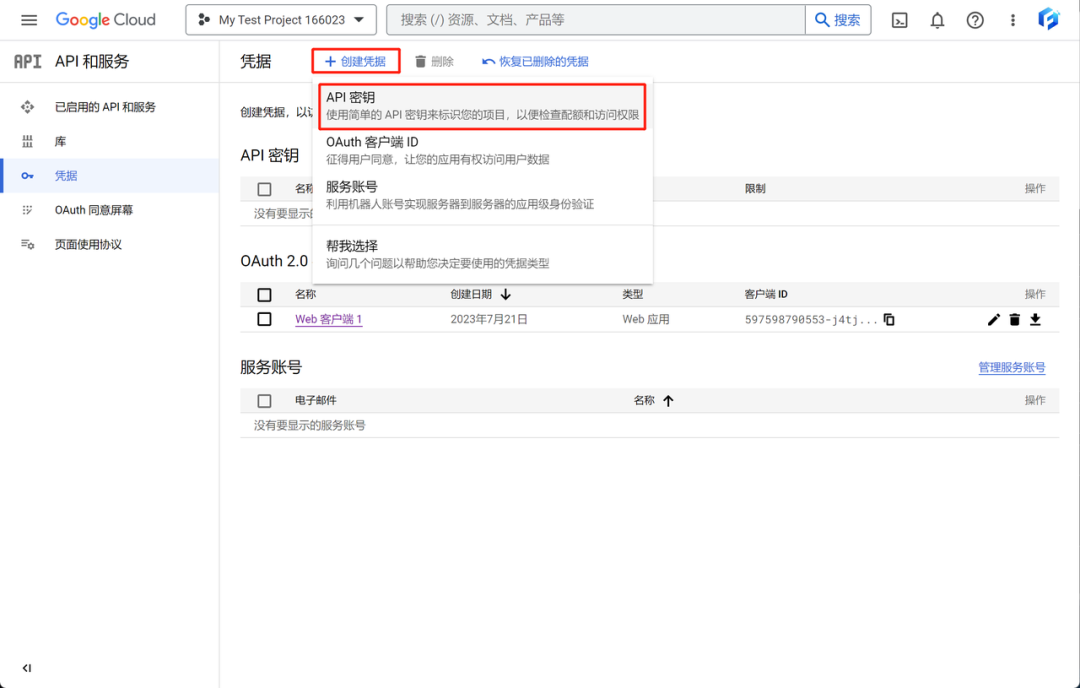Toggle the OAuth 2.0 table header checkbox
The width and height of the screenshot is (1080, 688).
tap(264, 295)
